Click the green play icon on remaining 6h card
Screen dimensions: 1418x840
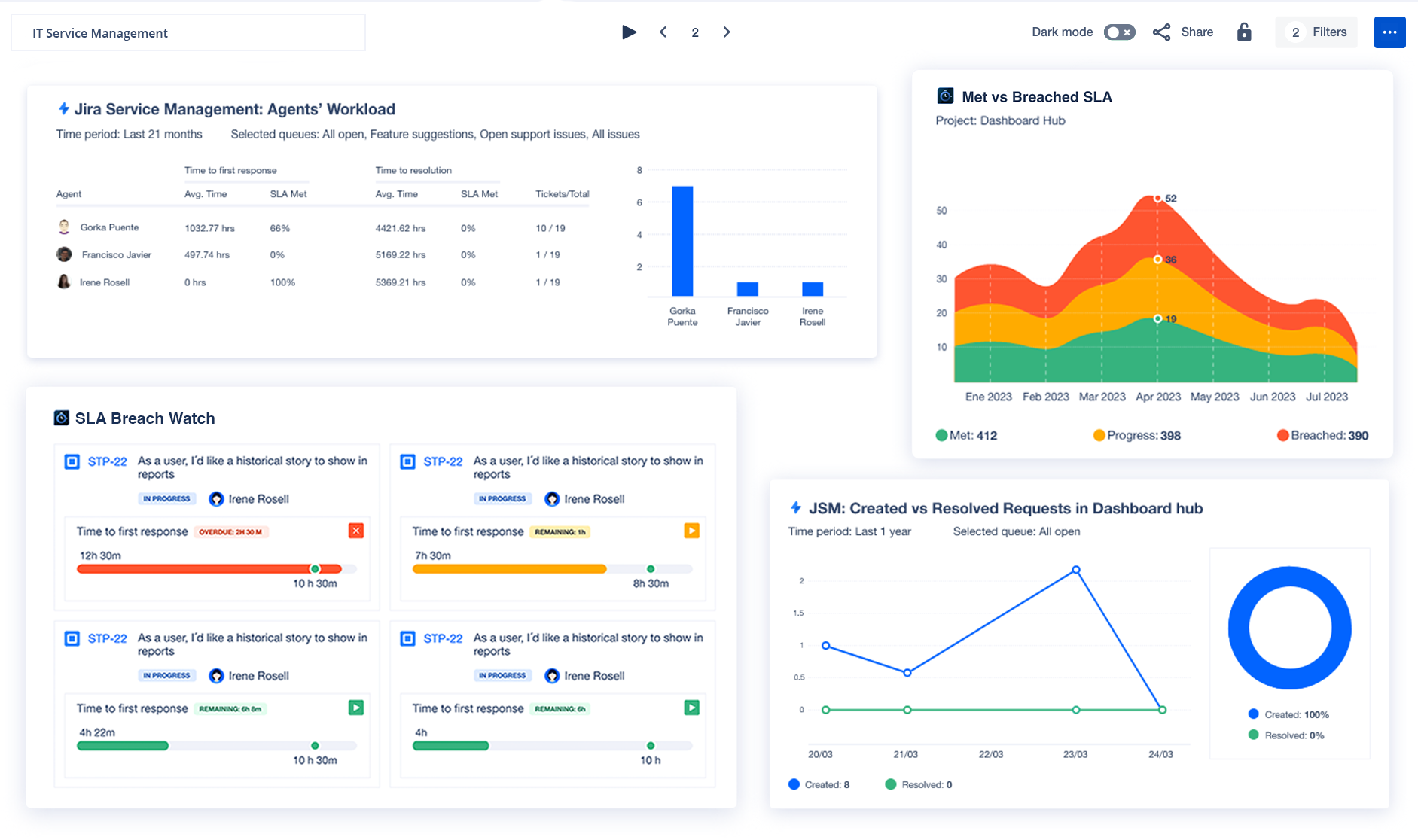691,708
